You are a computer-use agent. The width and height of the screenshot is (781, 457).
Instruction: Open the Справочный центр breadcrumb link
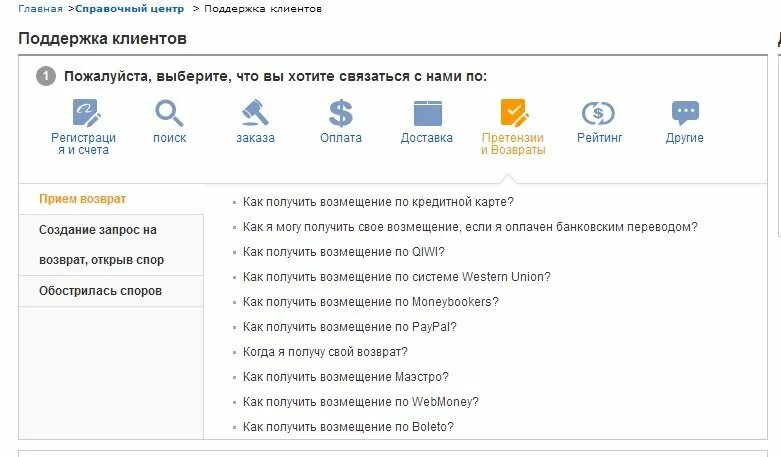(x=130, y=8)
